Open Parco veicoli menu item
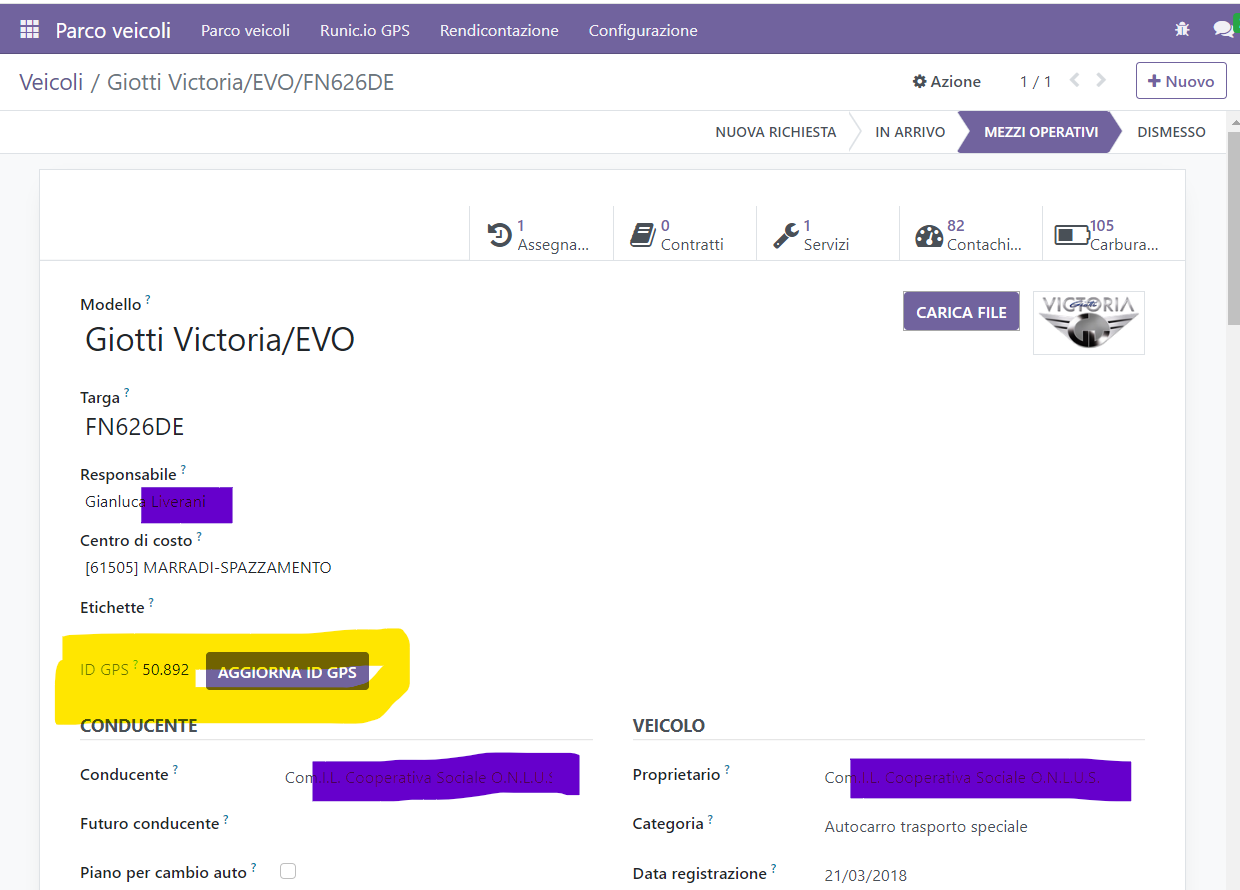 [x=245, y=30]
